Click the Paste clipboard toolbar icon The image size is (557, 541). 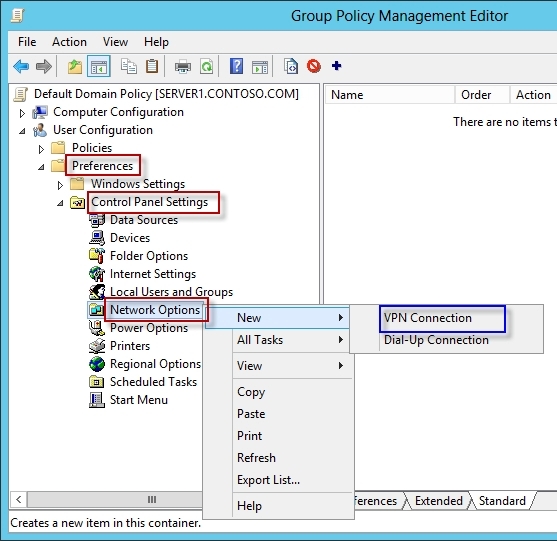tap(152, 66)
